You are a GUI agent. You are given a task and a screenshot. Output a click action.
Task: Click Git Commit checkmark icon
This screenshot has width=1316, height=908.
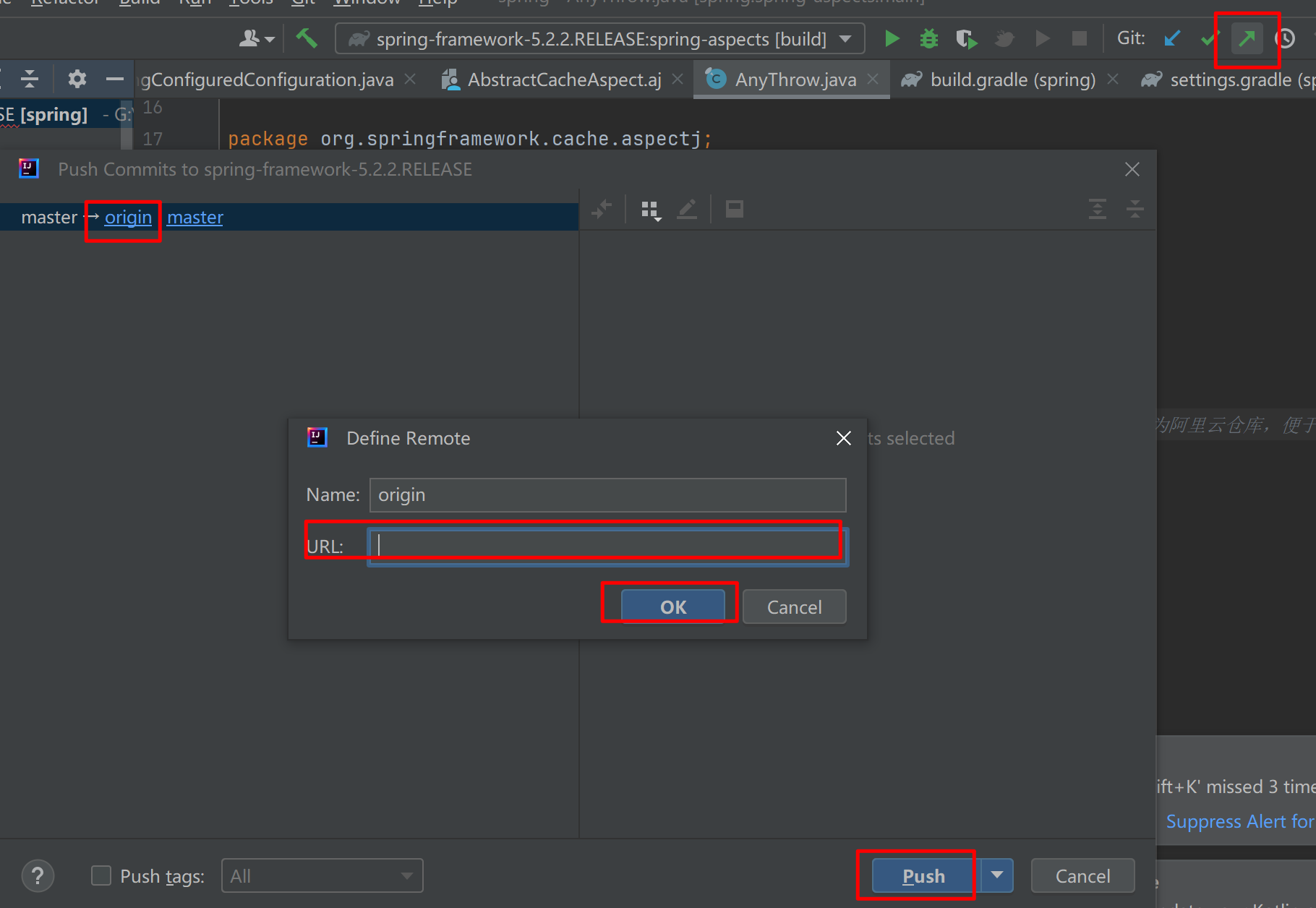click(1209, 38)
